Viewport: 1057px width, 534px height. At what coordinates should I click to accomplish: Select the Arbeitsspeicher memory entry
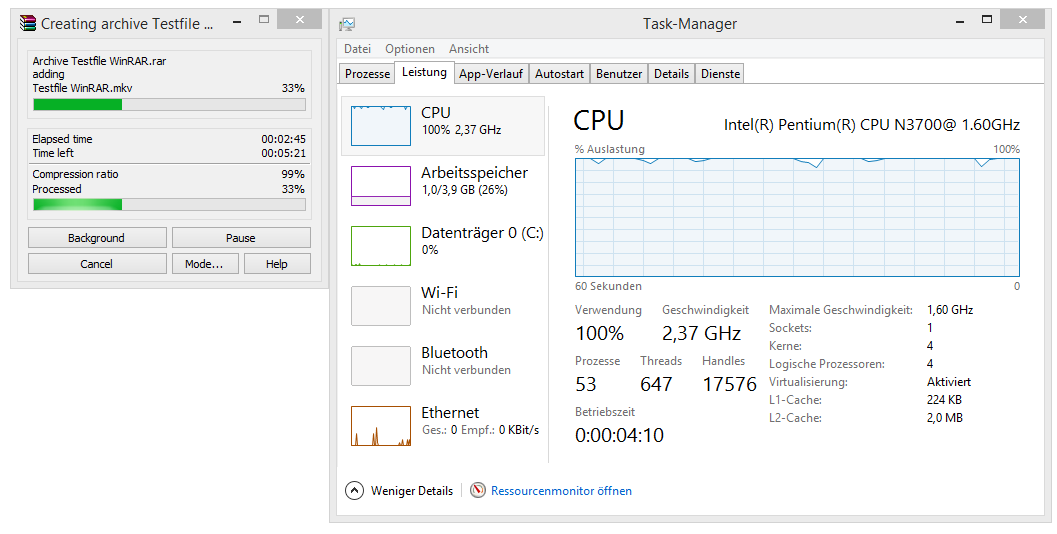tap(443, 185)
